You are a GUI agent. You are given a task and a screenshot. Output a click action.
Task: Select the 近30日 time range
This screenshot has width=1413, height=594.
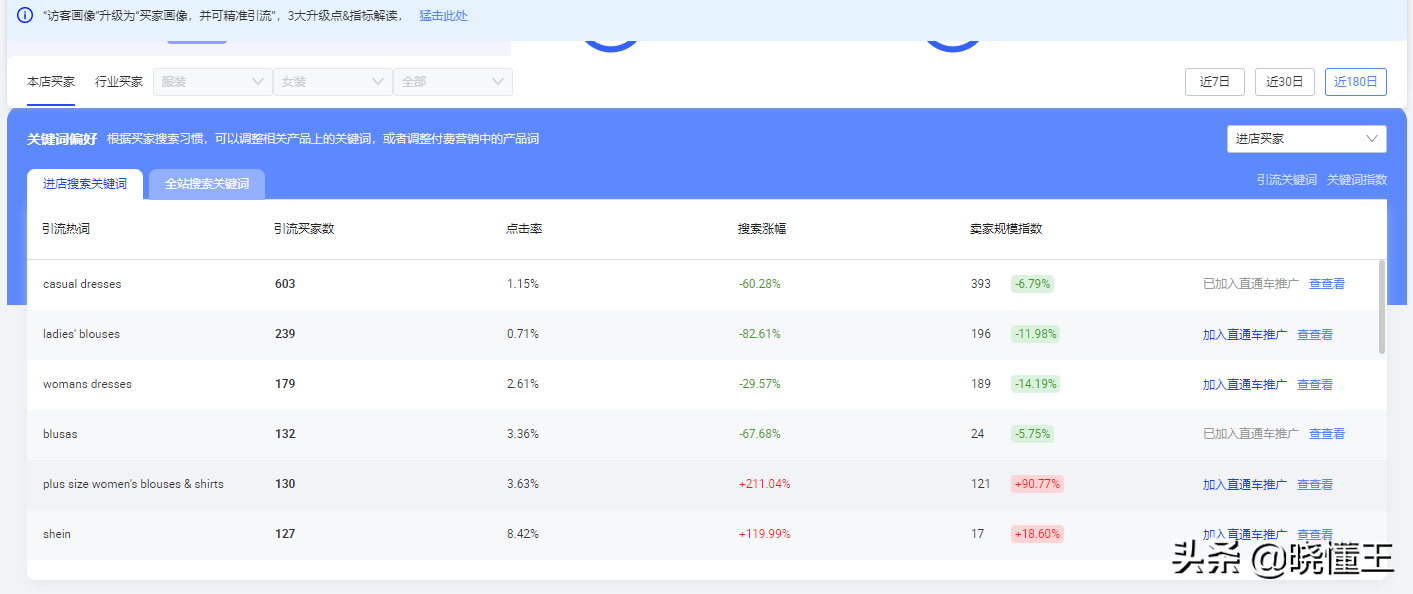[x=1285, y=82]
